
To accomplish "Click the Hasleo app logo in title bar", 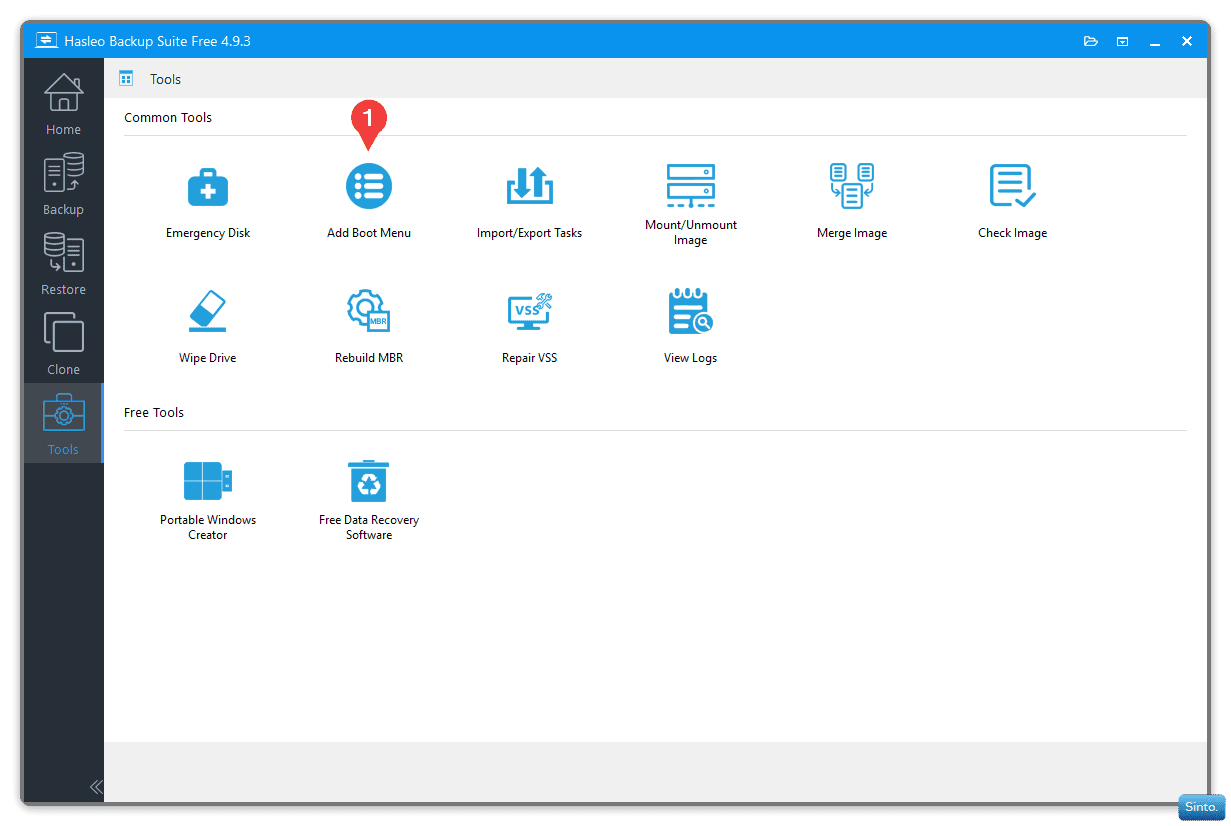I will (46, 41).
